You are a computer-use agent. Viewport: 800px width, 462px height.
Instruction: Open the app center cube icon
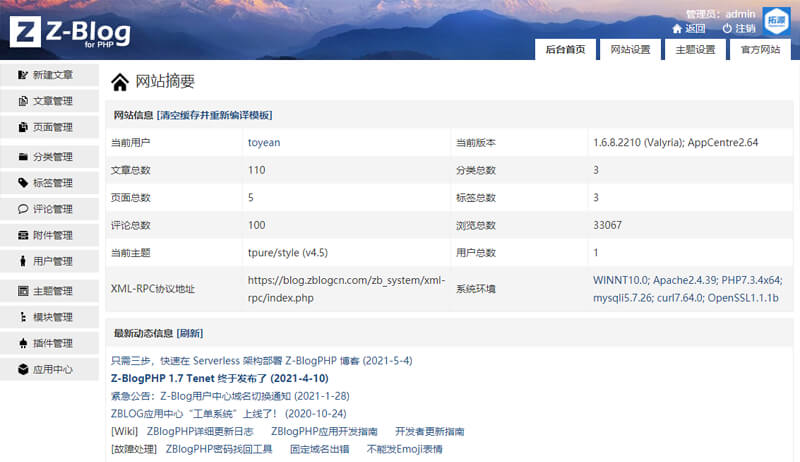[23, 369]
